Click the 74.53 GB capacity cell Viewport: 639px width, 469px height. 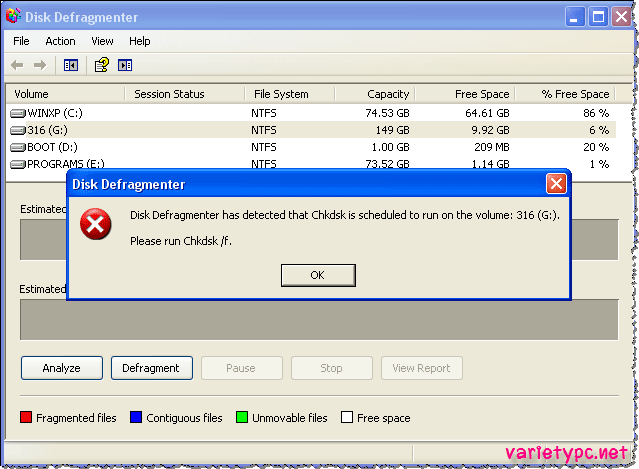(x=387, y=113)
